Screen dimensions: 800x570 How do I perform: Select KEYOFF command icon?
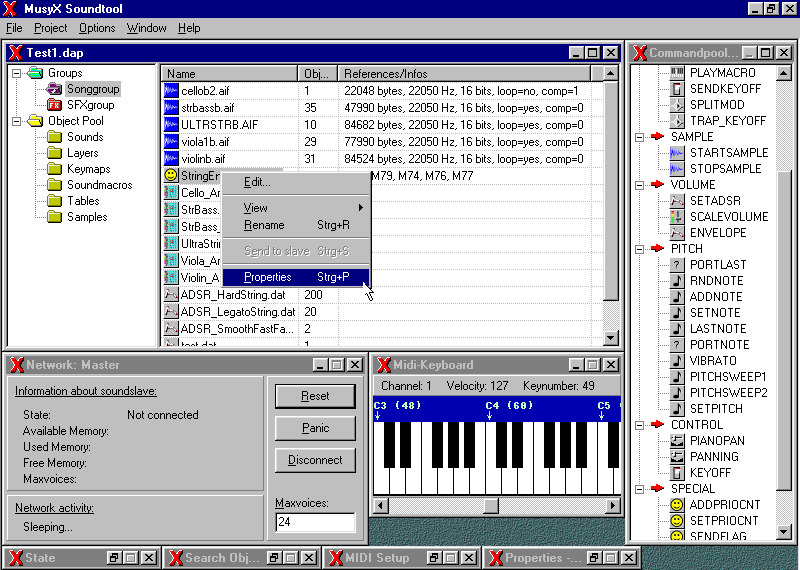click(677, 473)
